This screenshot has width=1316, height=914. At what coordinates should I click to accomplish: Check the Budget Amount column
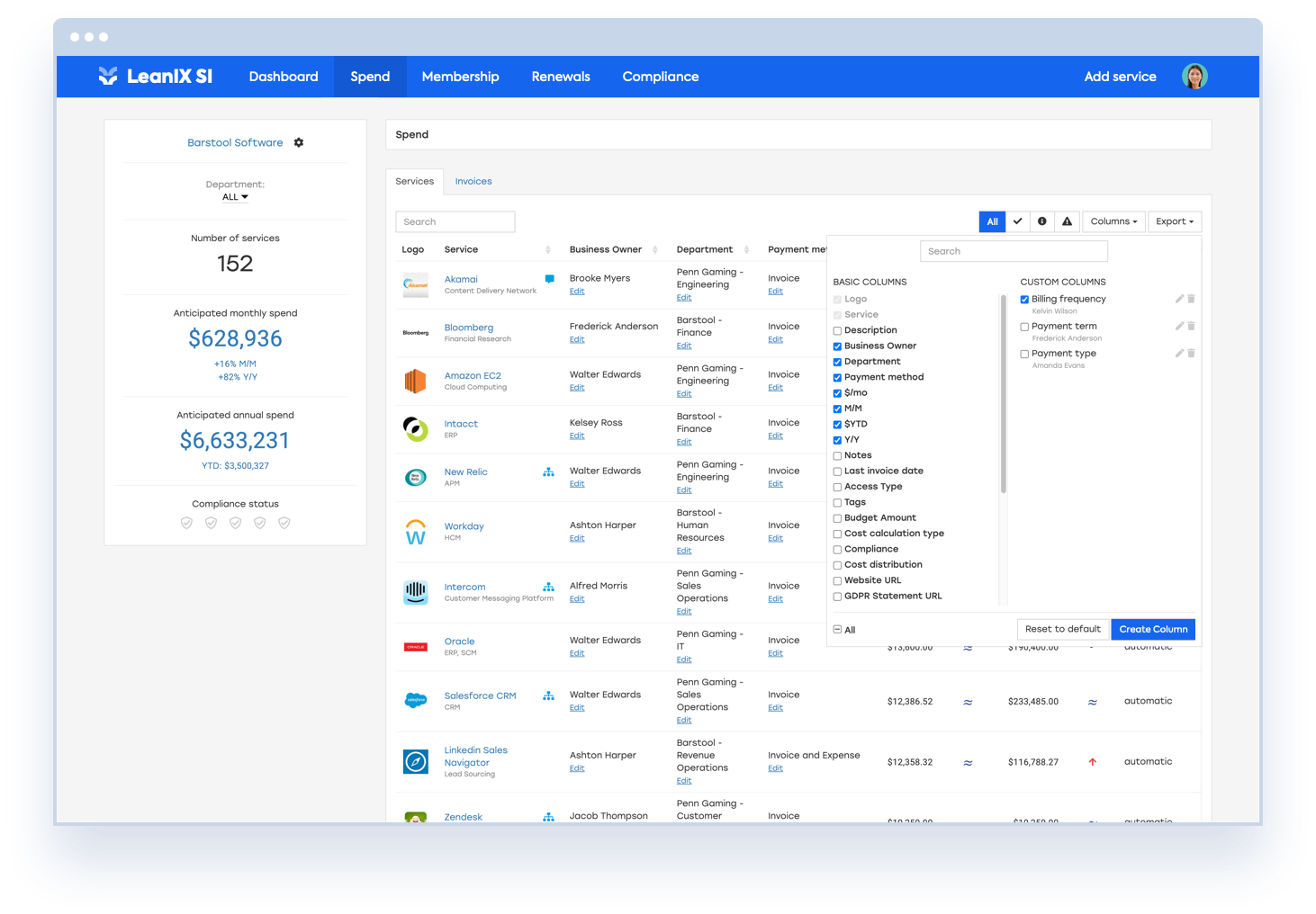pyautogui.click(x=838, y=518)
